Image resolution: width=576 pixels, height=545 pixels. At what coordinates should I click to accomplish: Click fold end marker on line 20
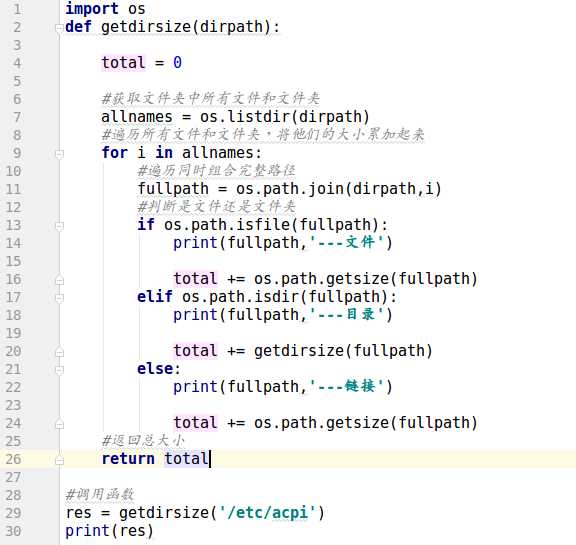[59, 353]
